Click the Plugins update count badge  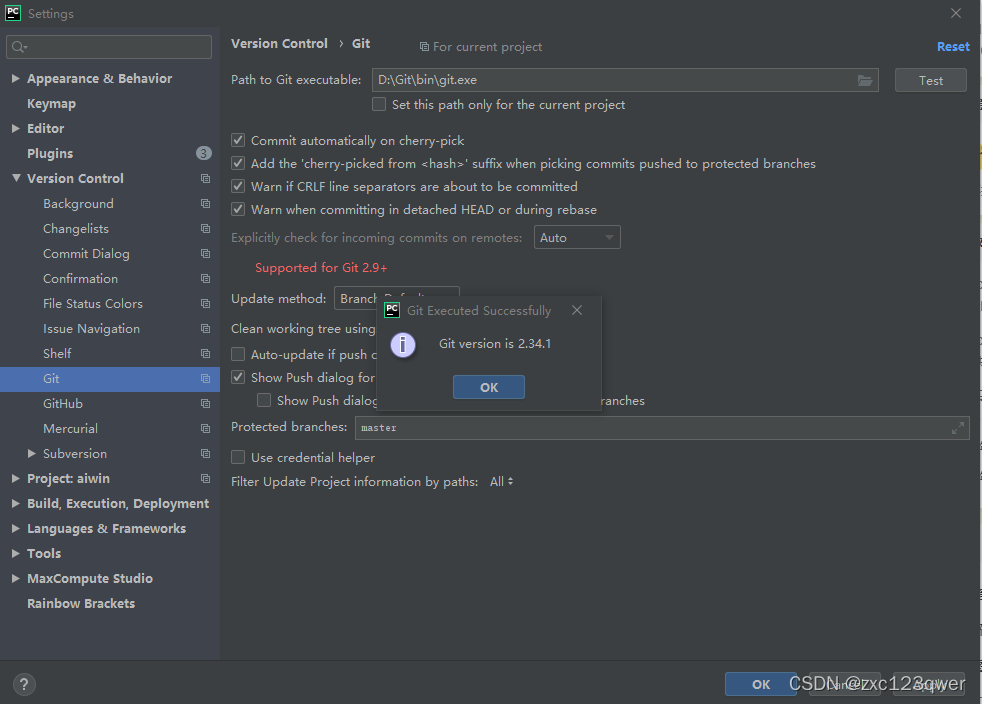204,153
